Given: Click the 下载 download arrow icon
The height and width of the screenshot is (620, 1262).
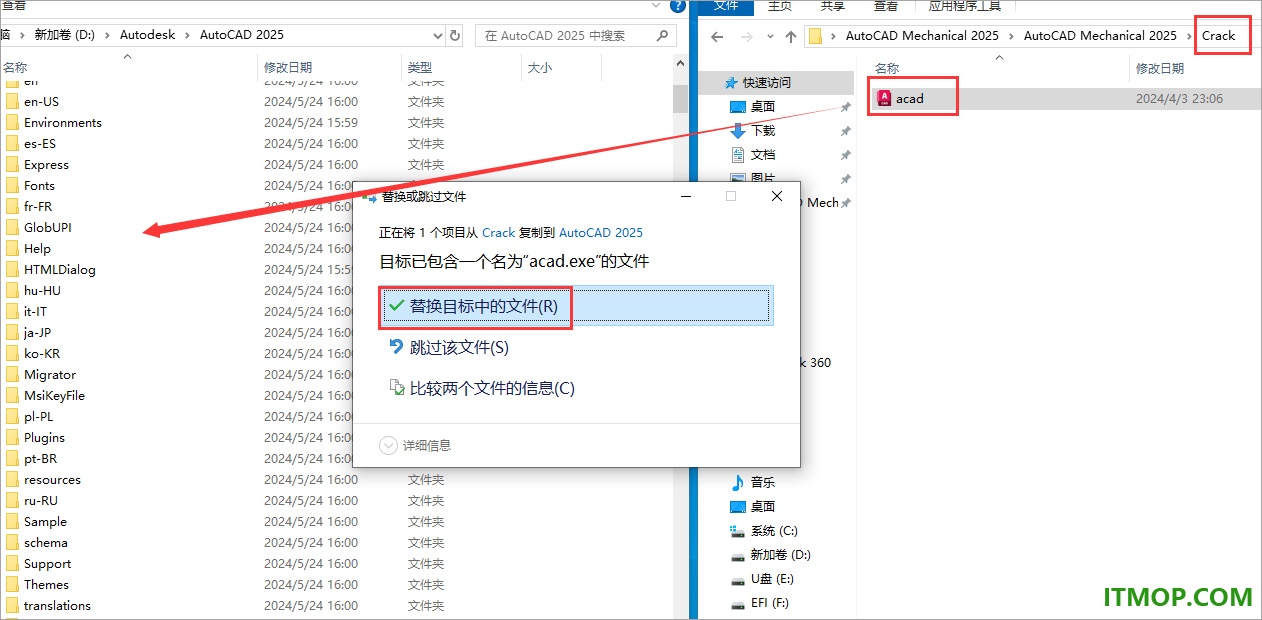Looking at the screenshot, I should click(x=738, y=130).
